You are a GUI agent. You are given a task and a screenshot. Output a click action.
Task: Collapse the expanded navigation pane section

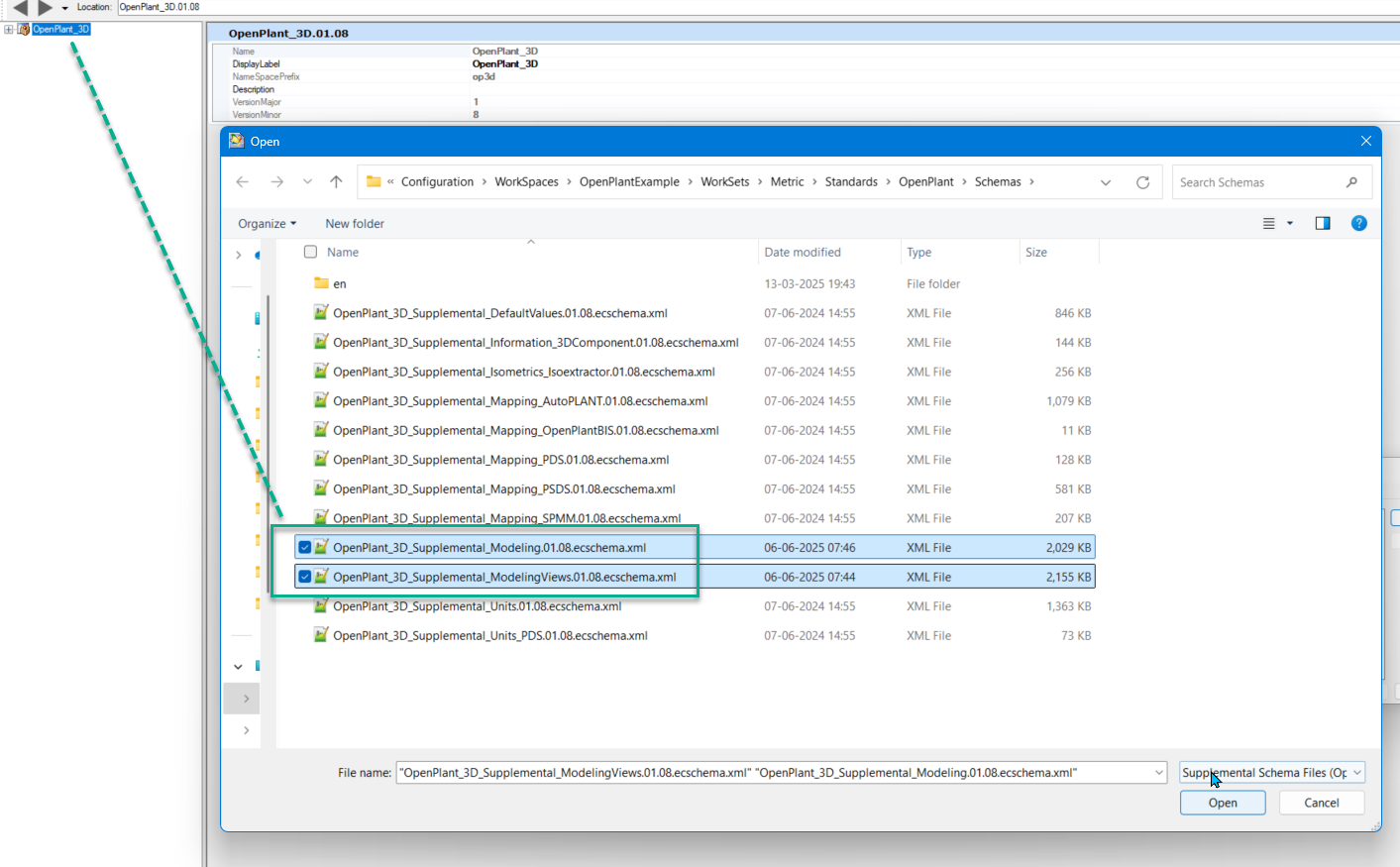[238, 667]
